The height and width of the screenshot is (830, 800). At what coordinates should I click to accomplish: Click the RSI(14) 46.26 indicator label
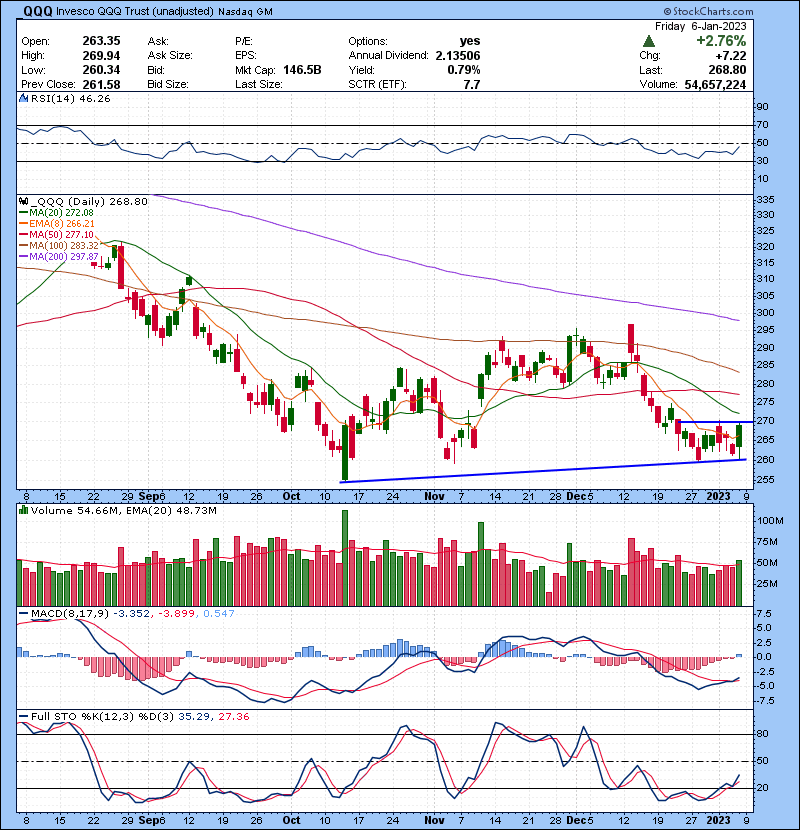point(70,98)
